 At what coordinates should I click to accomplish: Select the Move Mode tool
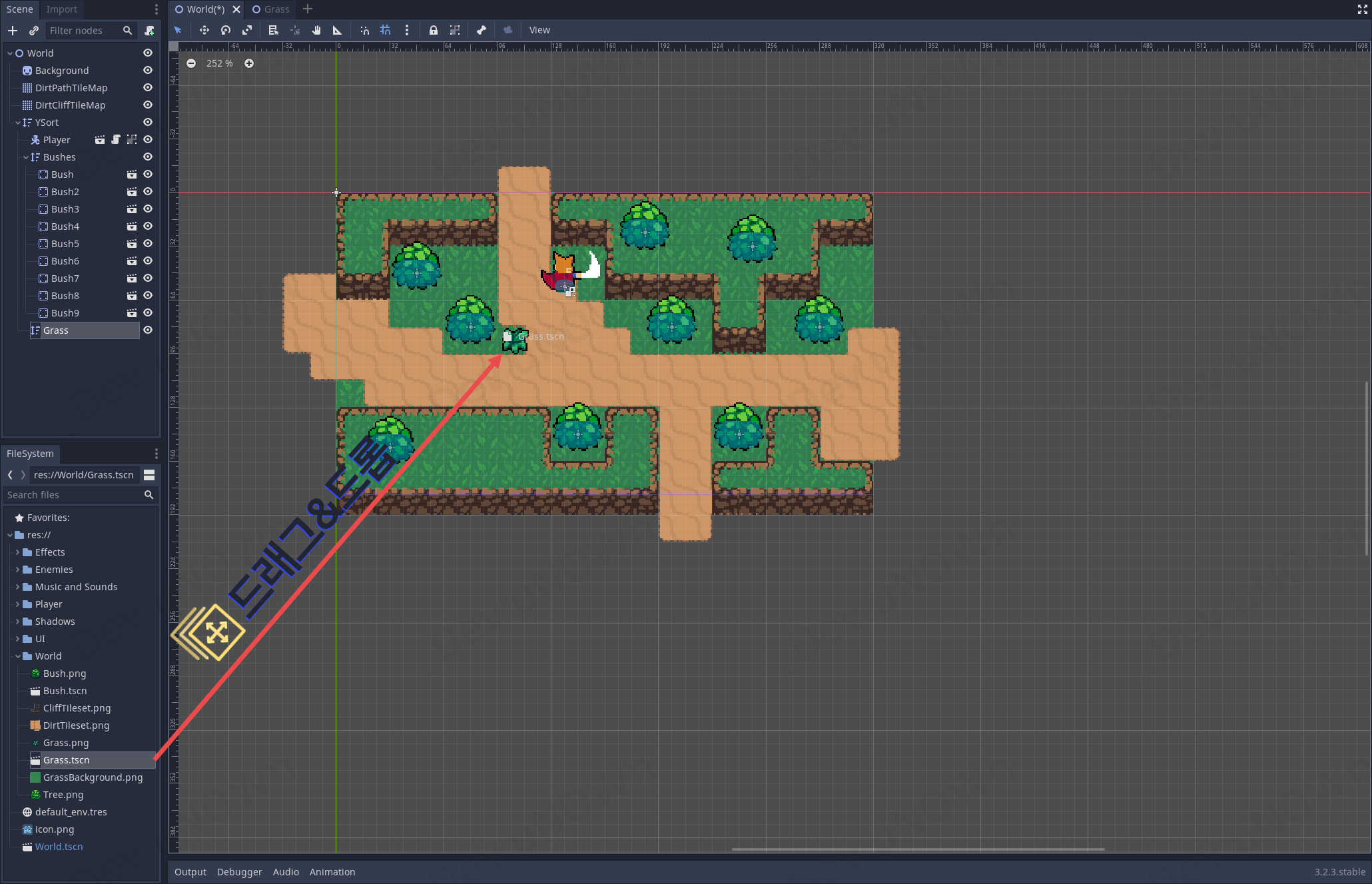click(x=204, y=30)
